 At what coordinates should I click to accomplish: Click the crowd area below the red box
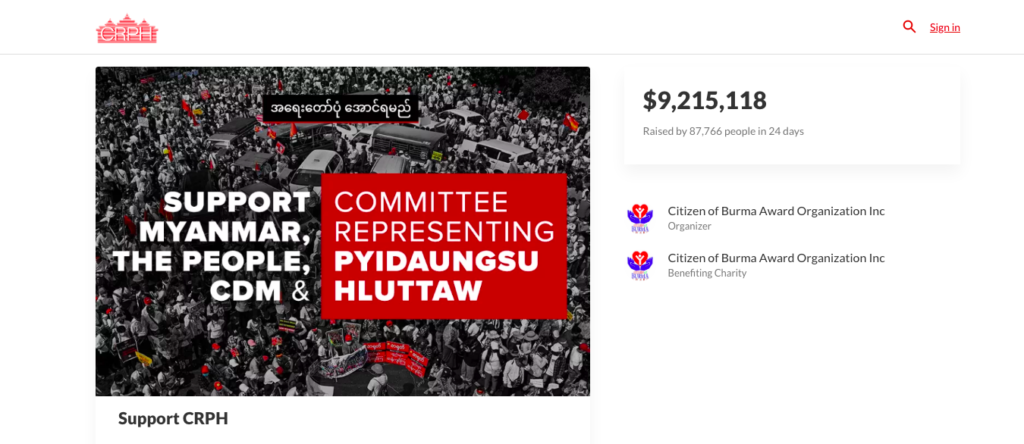pos(444,357)
